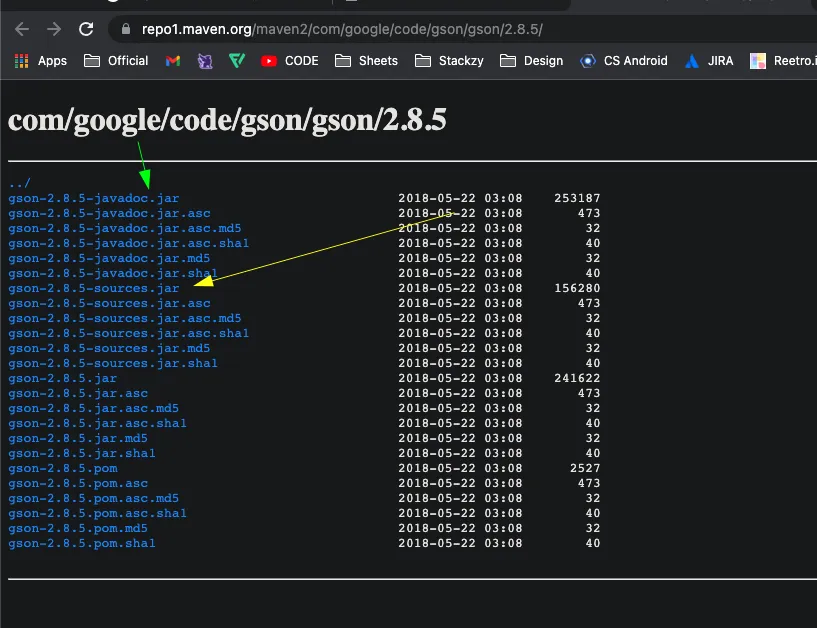Select file size 2527
The height and width of the screenshot is (628, 817).
click(585, 469)
